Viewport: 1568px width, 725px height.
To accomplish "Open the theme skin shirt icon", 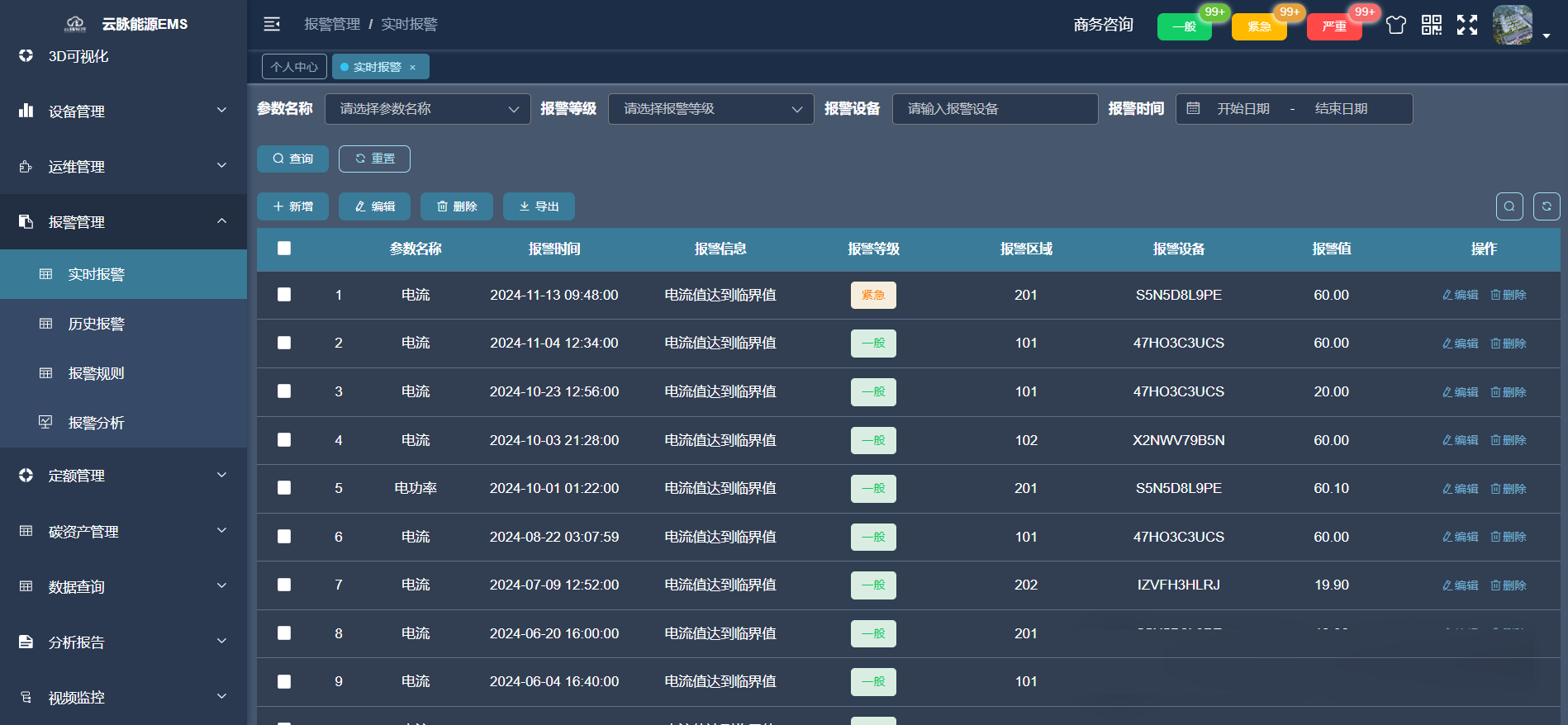I will (x=1395, y=25).
